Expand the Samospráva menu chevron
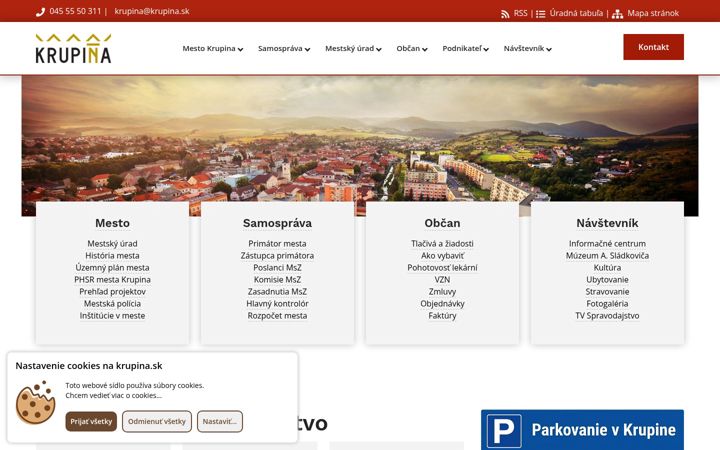The width and height of the screenshot is (720, 450). click(x=307, y=49)
